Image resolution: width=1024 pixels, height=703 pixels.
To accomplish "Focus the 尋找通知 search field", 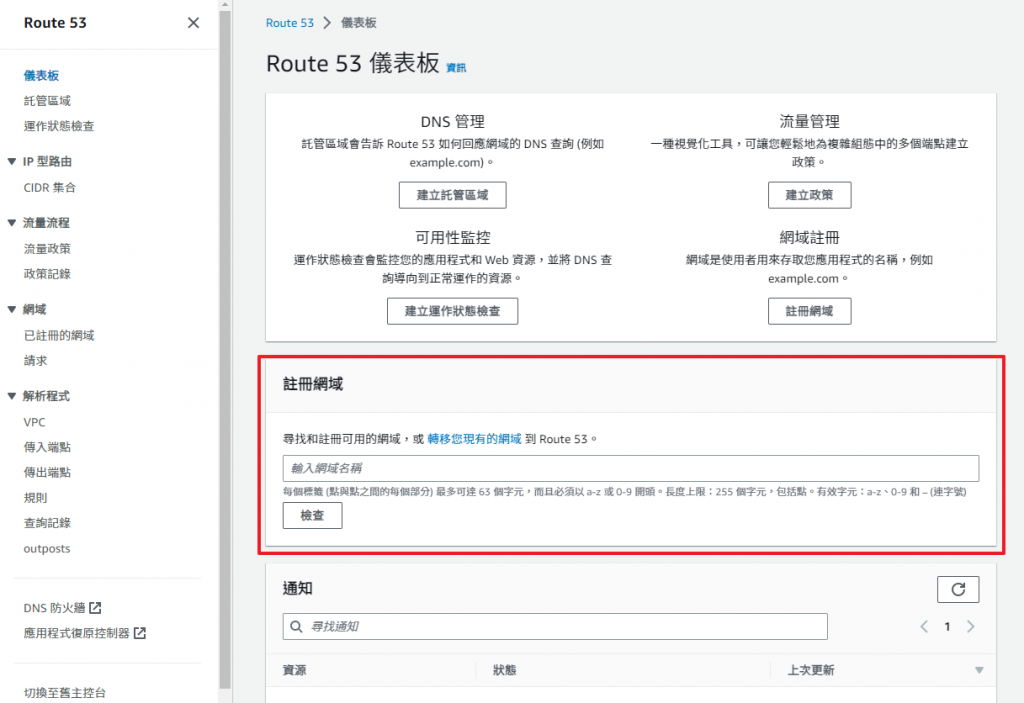I will (555, 627).
